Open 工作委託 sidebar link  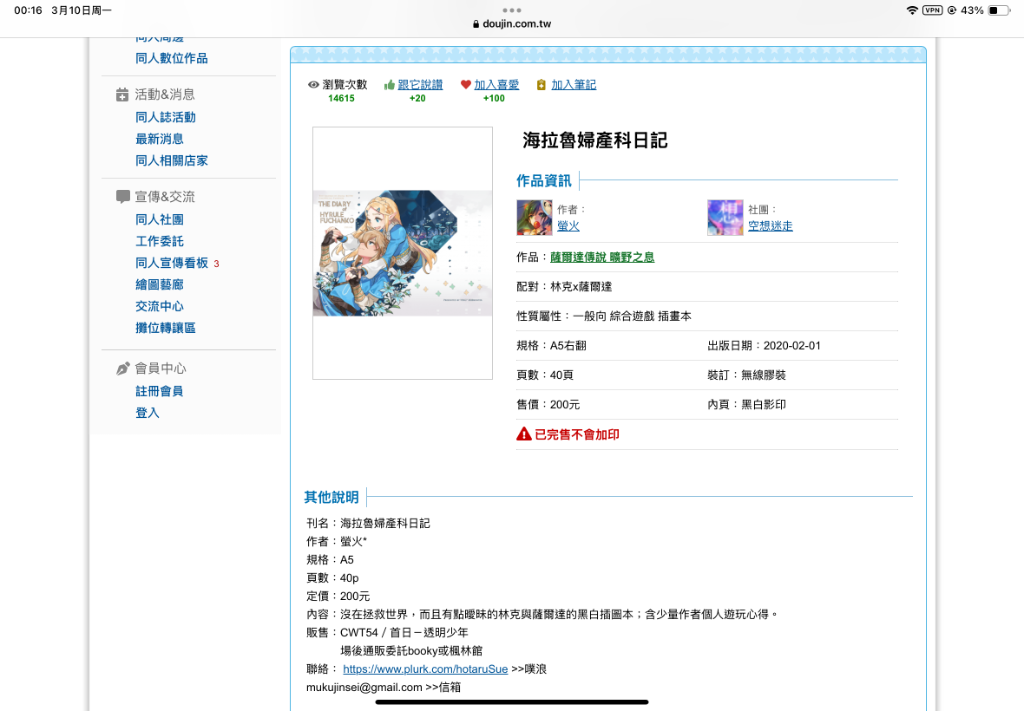(159, 241)
